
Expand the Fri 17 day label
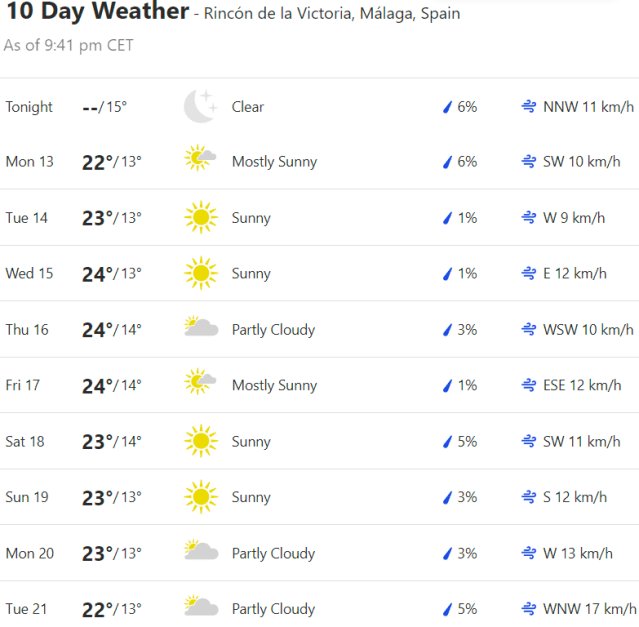pos(23,385)
